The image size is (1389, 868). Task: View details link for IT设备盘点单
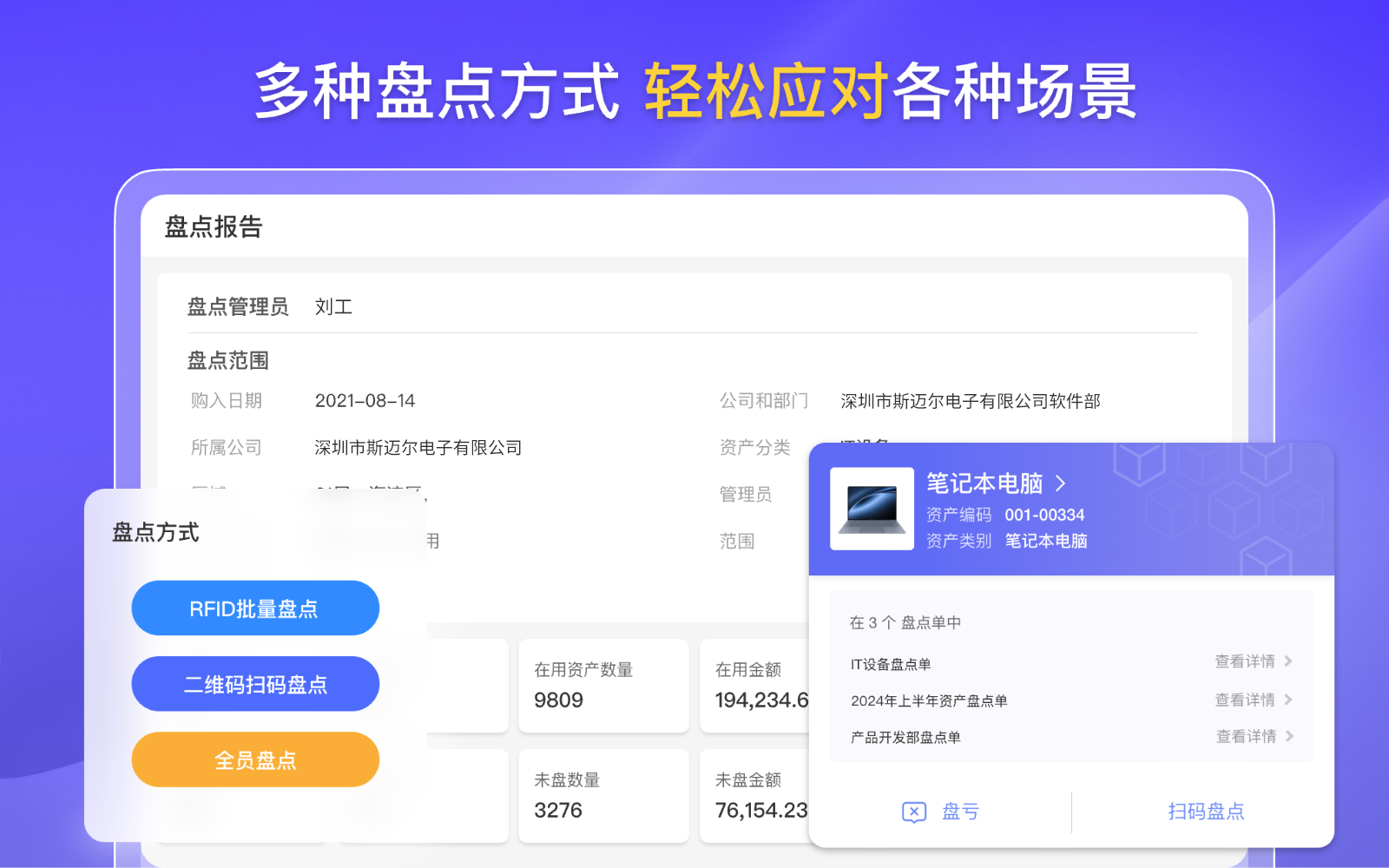pyautogui.click(x=1245, y=661)
